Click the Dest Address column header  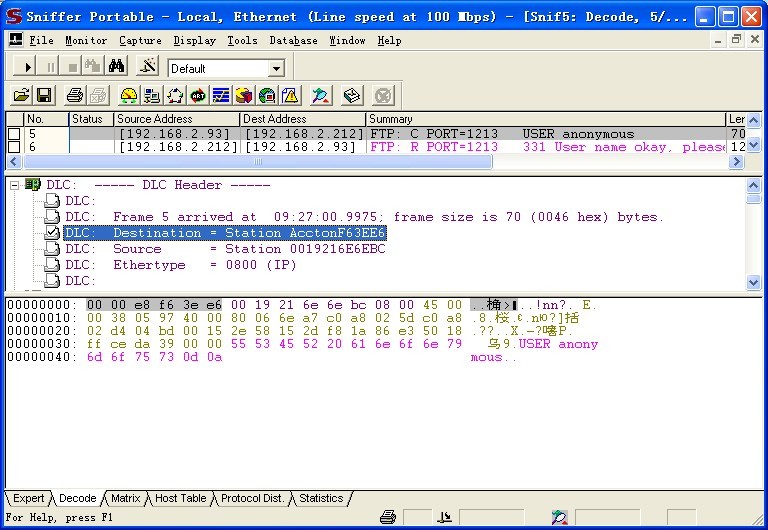303,119
